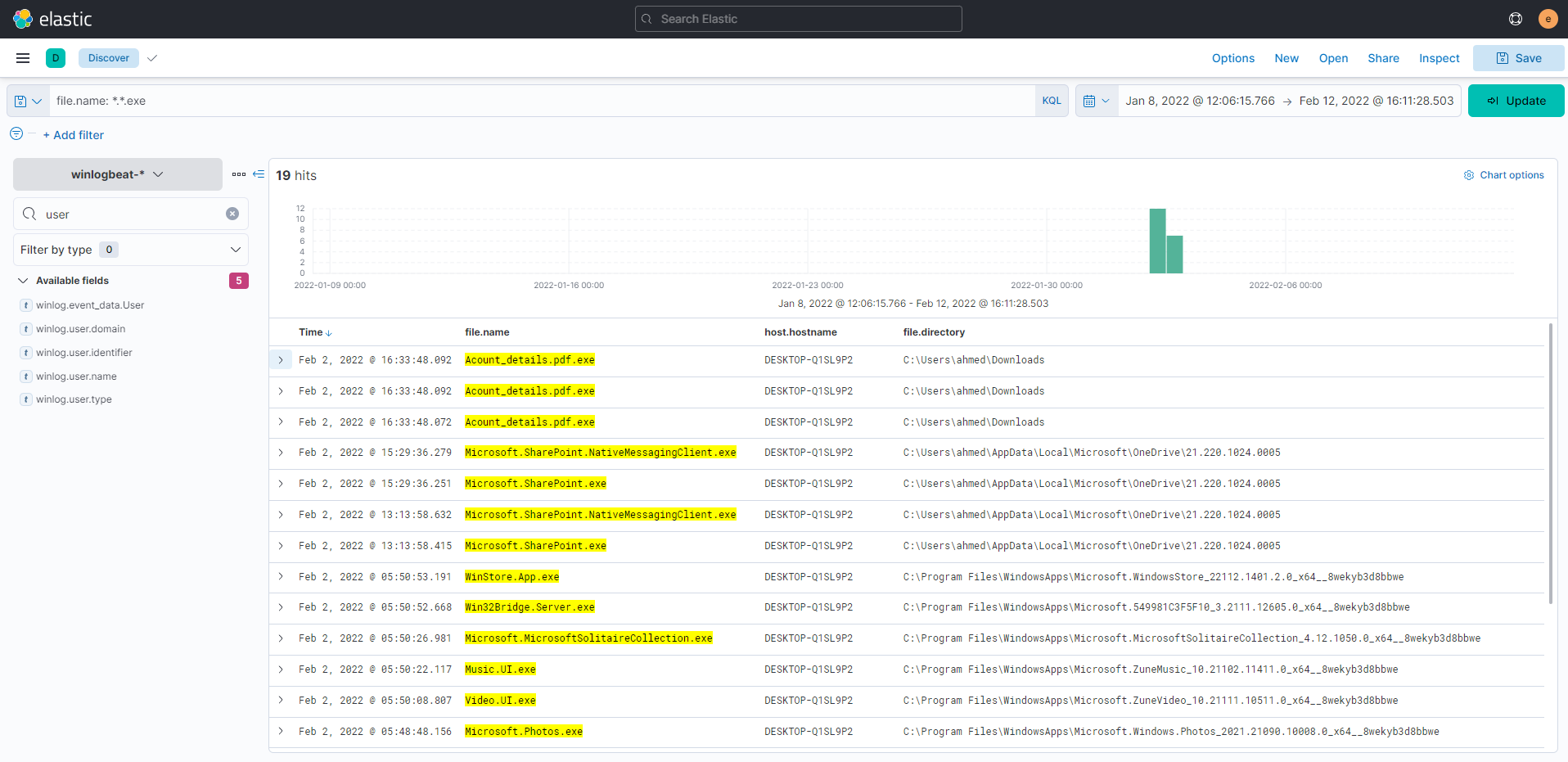Open the winlogbeat-* index pattern dropdown
Viewport: 1568px width, 762px height.
117,174
